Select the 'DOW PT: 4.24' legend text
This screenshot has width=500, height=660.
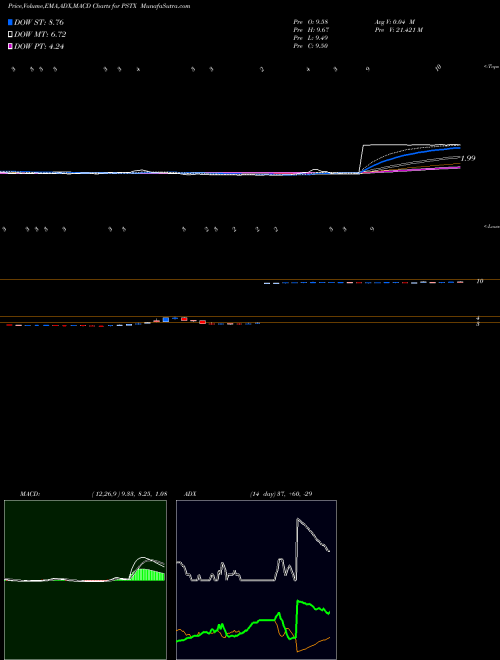click(39, 47)
